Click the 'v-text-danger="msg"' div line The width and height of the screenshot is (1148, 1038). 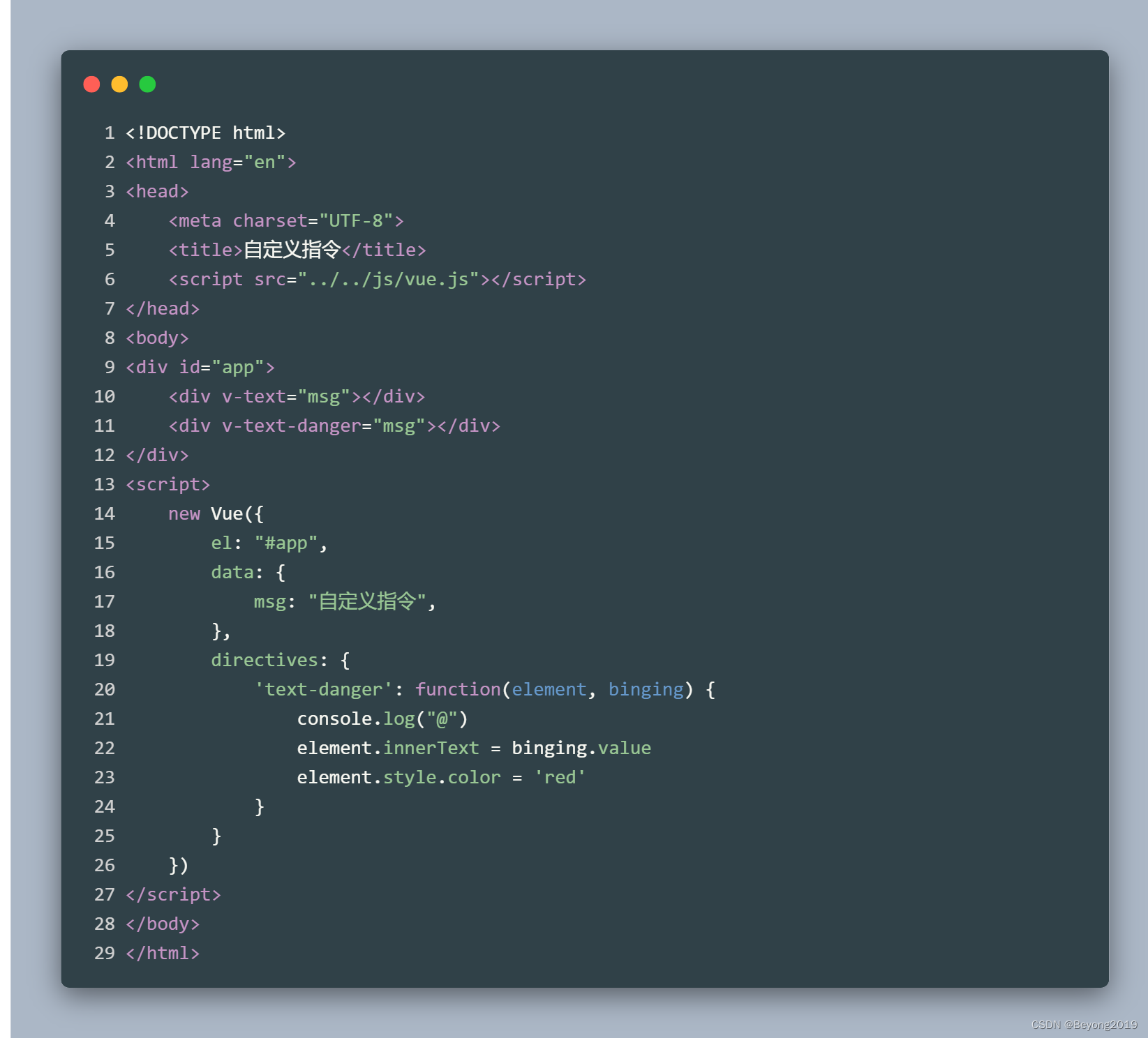pyautogui.click(x=334, y=426)
